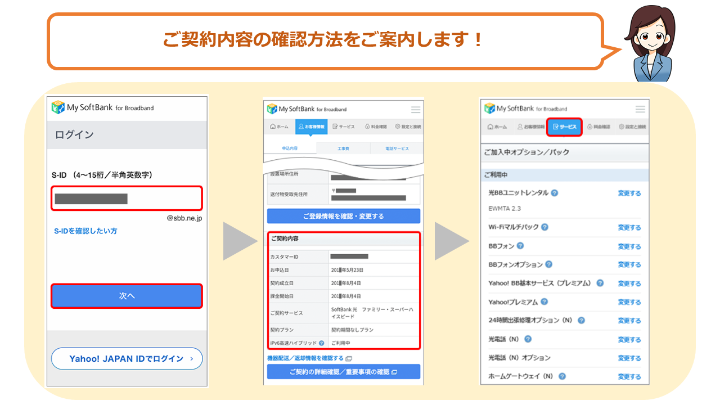Click 変更する for 24時間出張修理オプション (N)
This screenshot has width=720, height=405.
(629, 321)
